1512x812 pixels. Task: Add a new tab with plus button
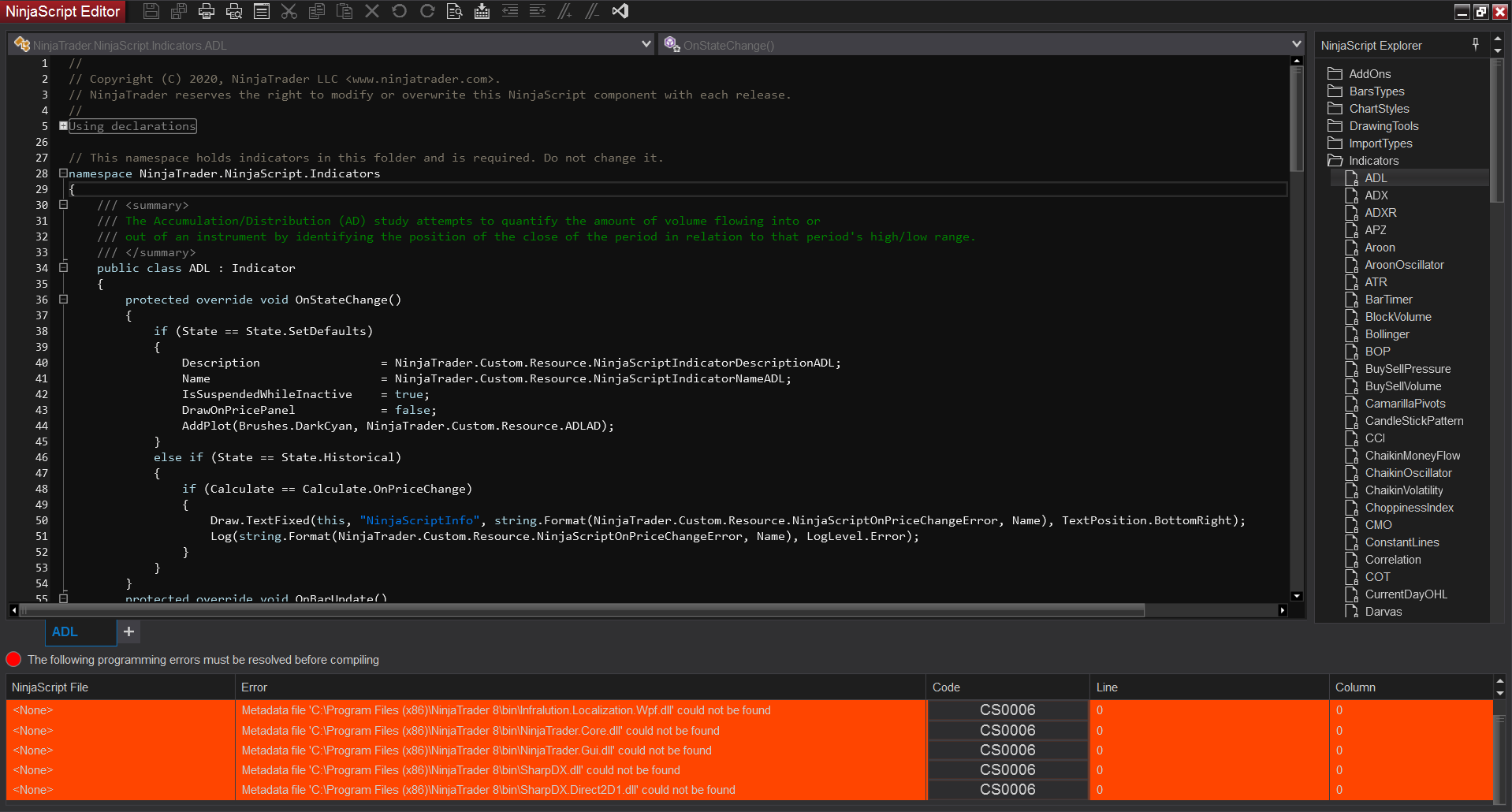coord(128,632)
